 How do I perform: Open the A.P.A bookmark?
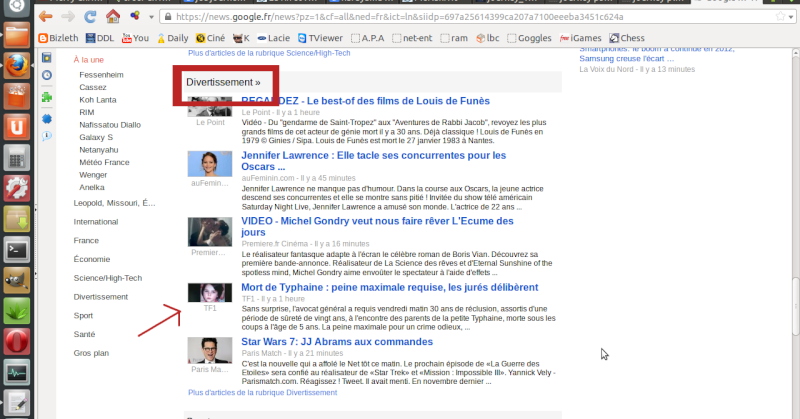click(368, 38)
